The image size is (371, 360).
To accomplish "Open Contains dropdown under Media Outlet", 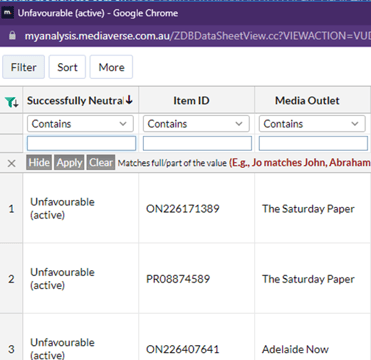I will (312, 124).
